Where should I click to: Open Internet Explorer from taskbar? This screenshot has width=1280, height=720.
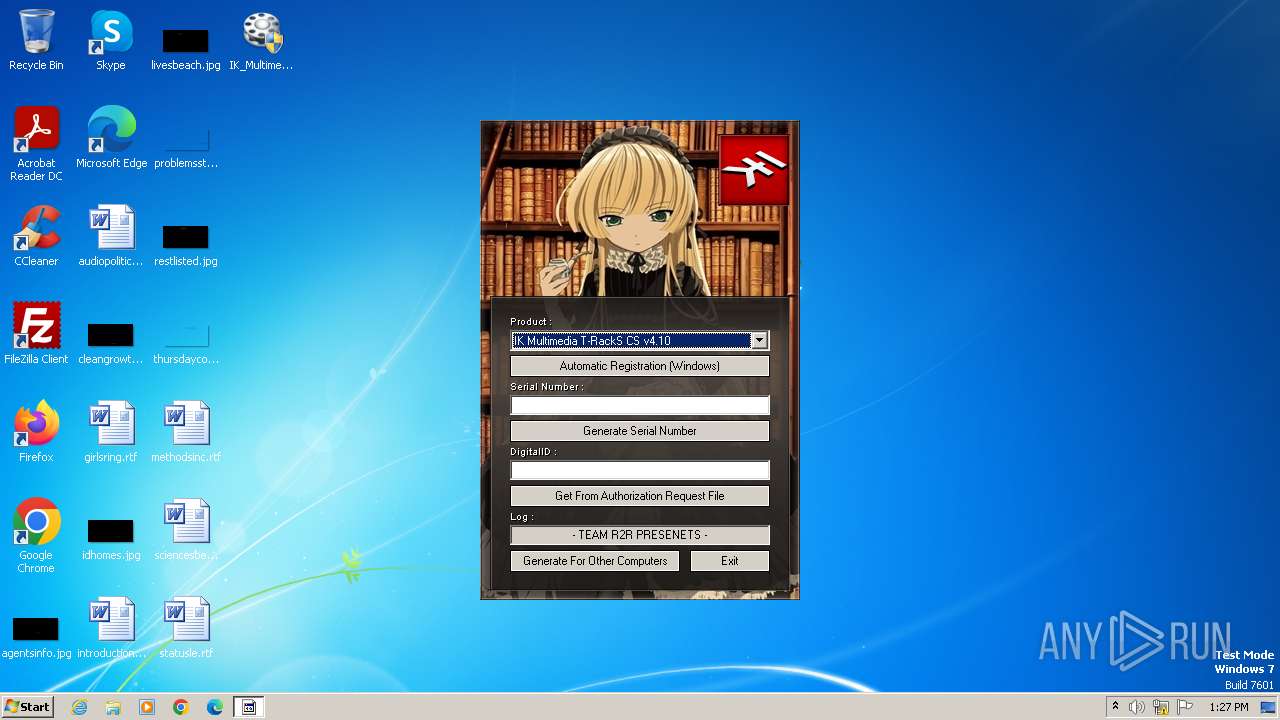pos(79,707)
